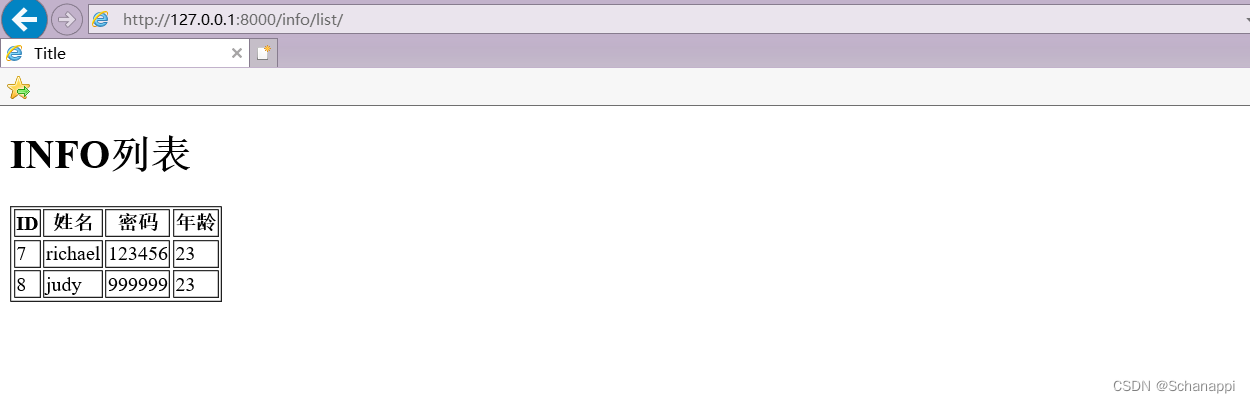Close the Title tab
Viewport: 1250px width, 403px height.
click(236, 53)
